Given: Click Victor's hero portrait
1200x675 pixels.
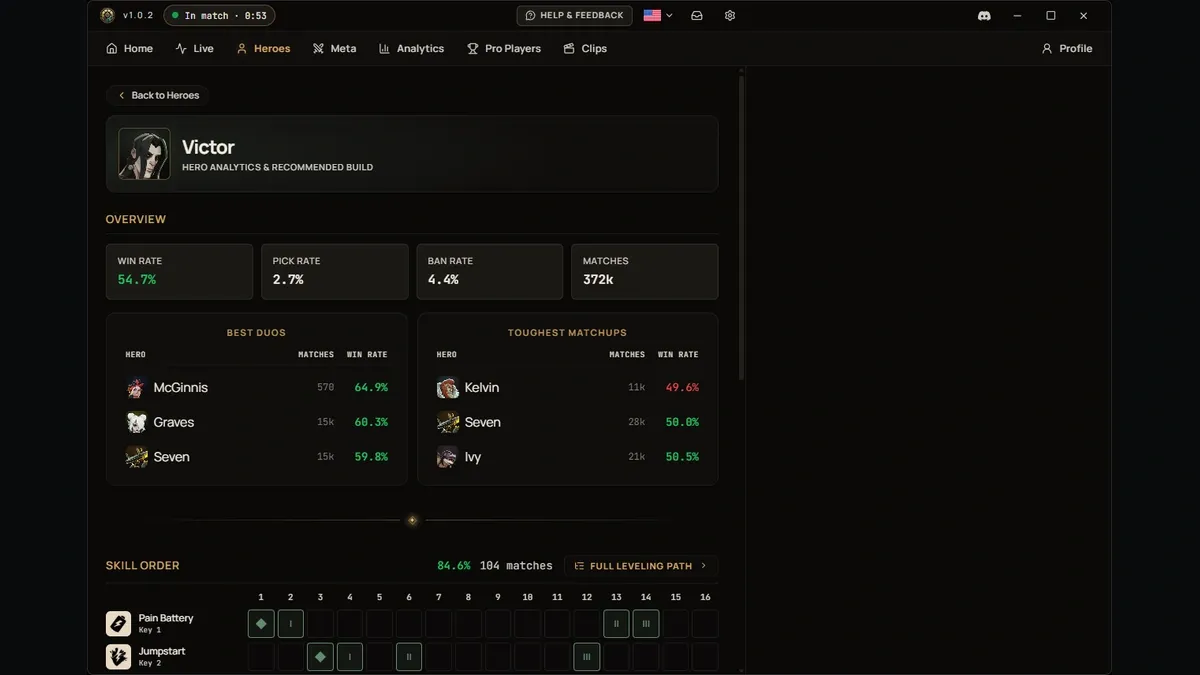Looking at the screenshot, I should tap(144, 154).
